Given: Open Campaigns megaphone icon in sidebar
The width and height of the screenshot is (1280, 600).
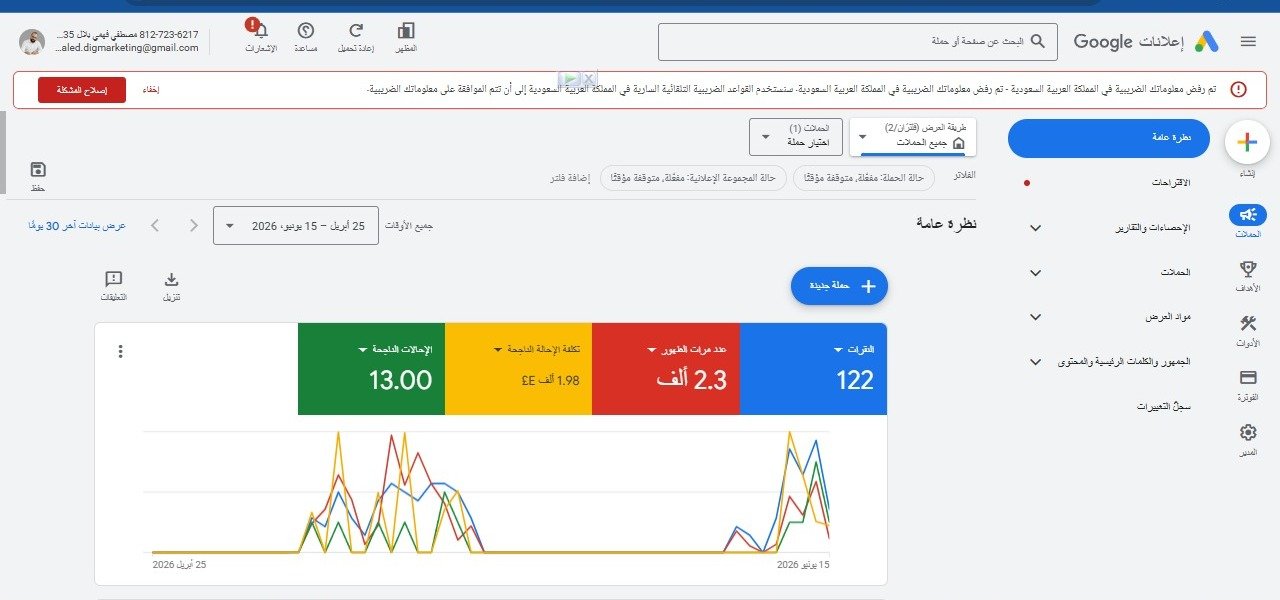Looking at the screenshot, I should point(1247,214).
